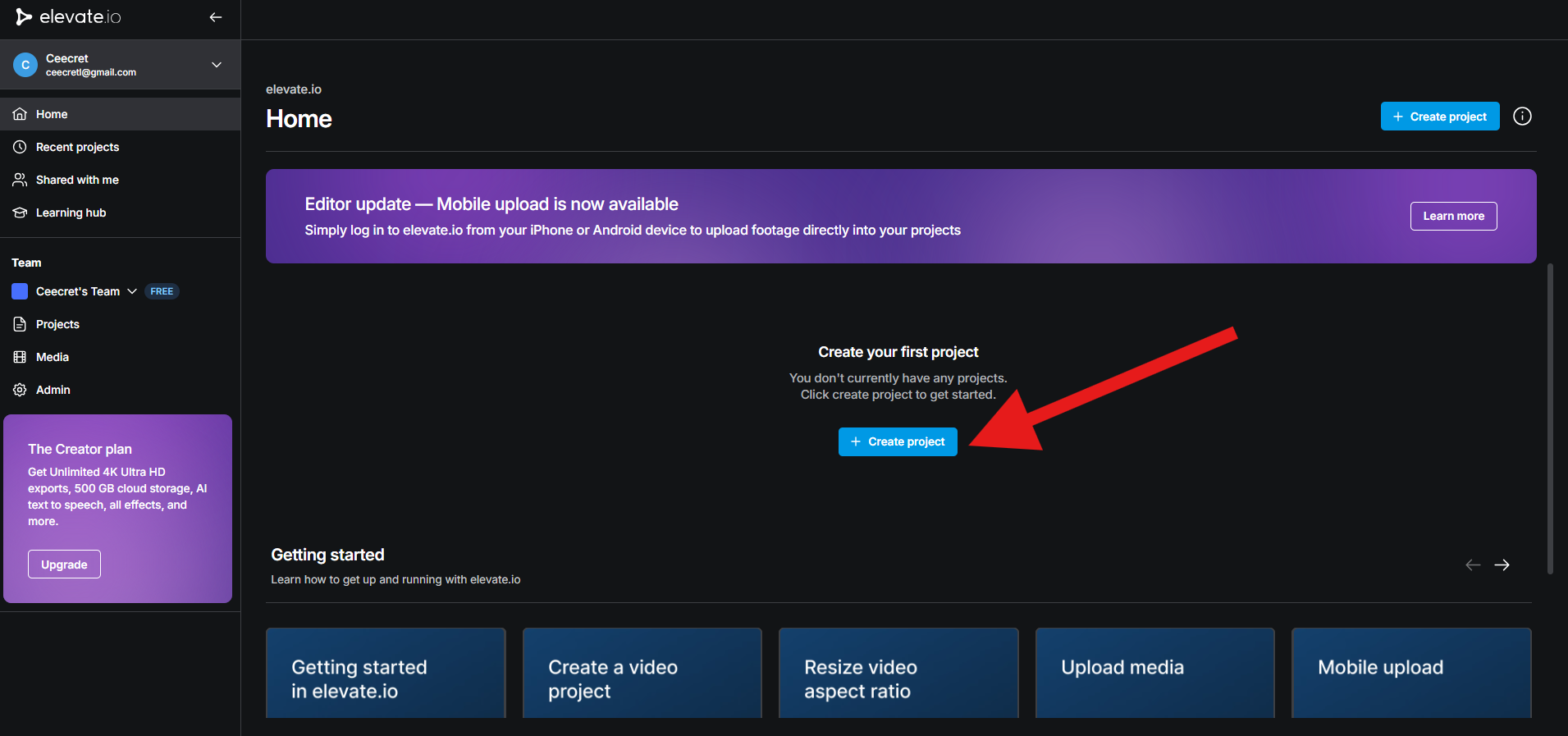Open the Create a video project card

point(642,673)
